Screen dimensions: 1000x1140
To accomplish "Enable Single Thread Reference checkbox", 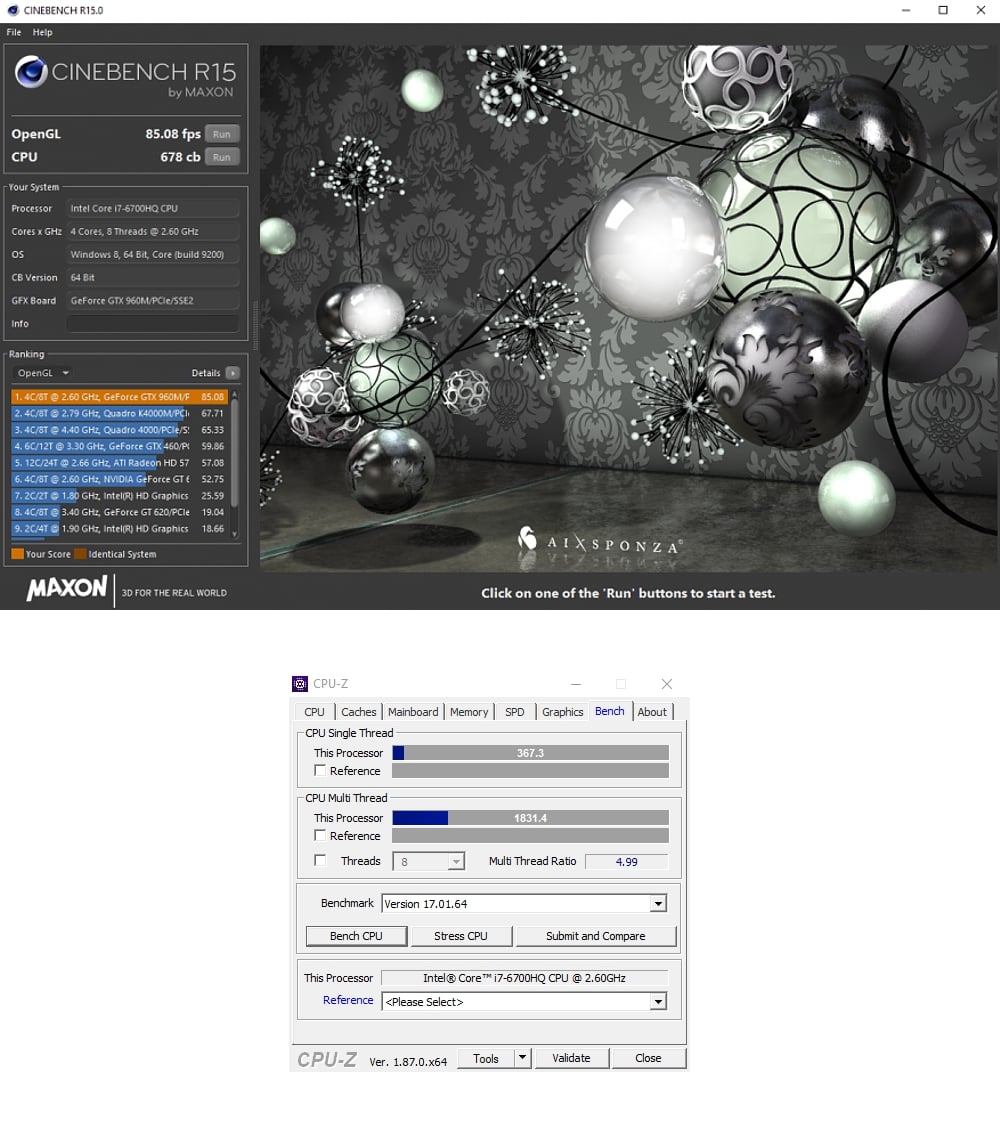I will (x=320, y=770).
